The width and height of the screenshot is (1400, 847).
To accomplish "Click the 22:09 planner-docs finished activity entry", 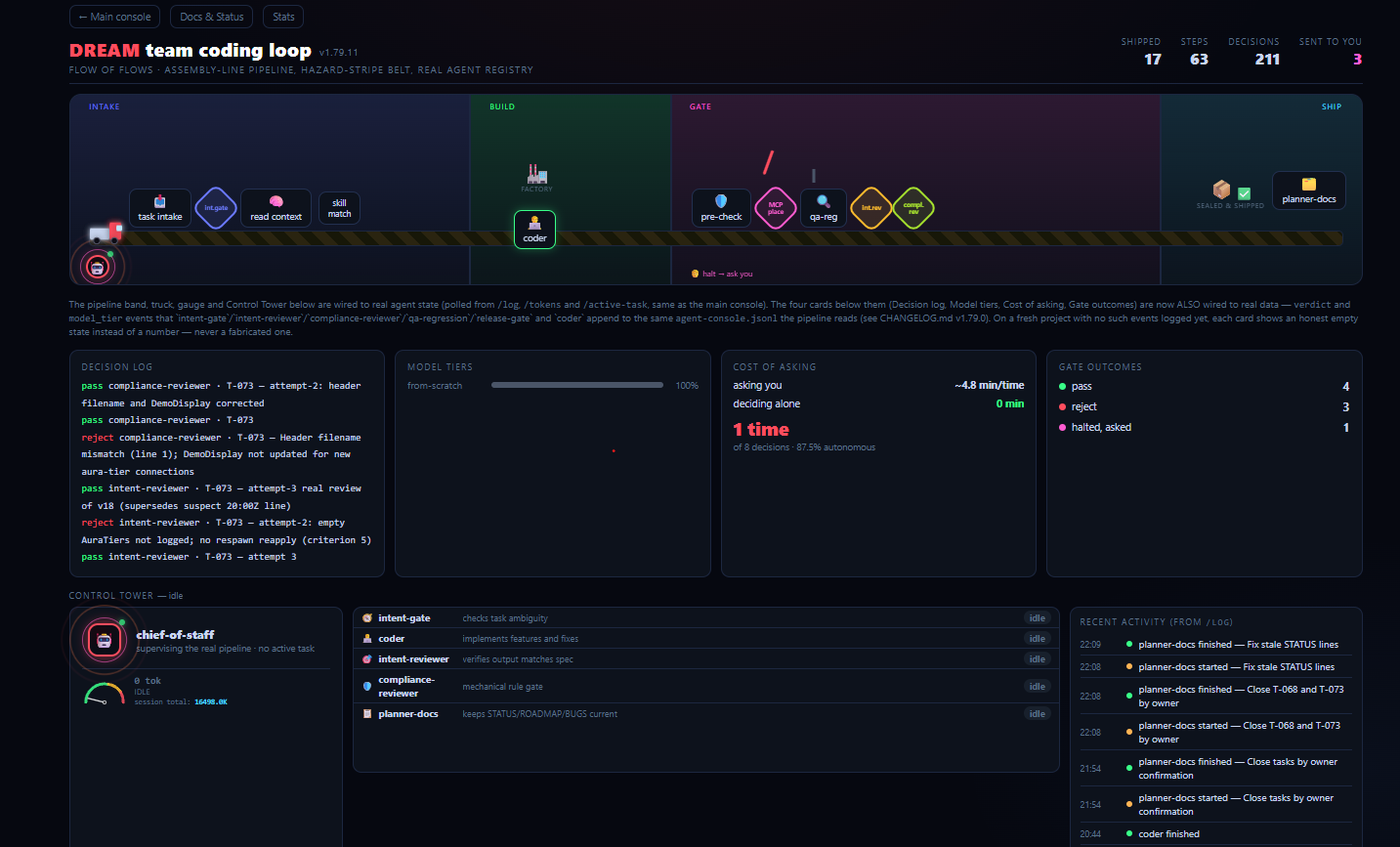I will coord(1215,645).
